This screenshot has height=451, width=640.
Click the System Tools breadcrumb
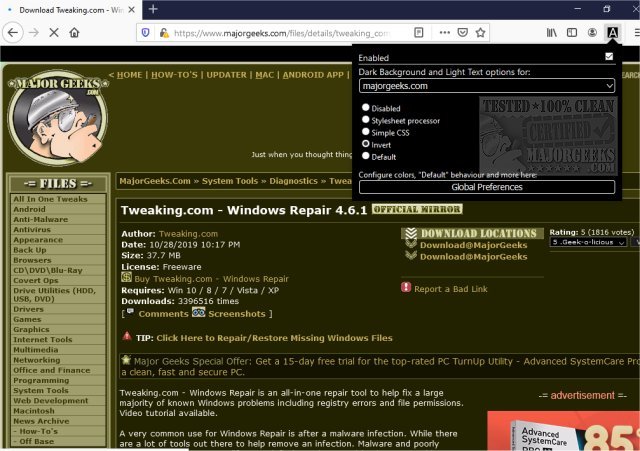[x=230, y=181]
